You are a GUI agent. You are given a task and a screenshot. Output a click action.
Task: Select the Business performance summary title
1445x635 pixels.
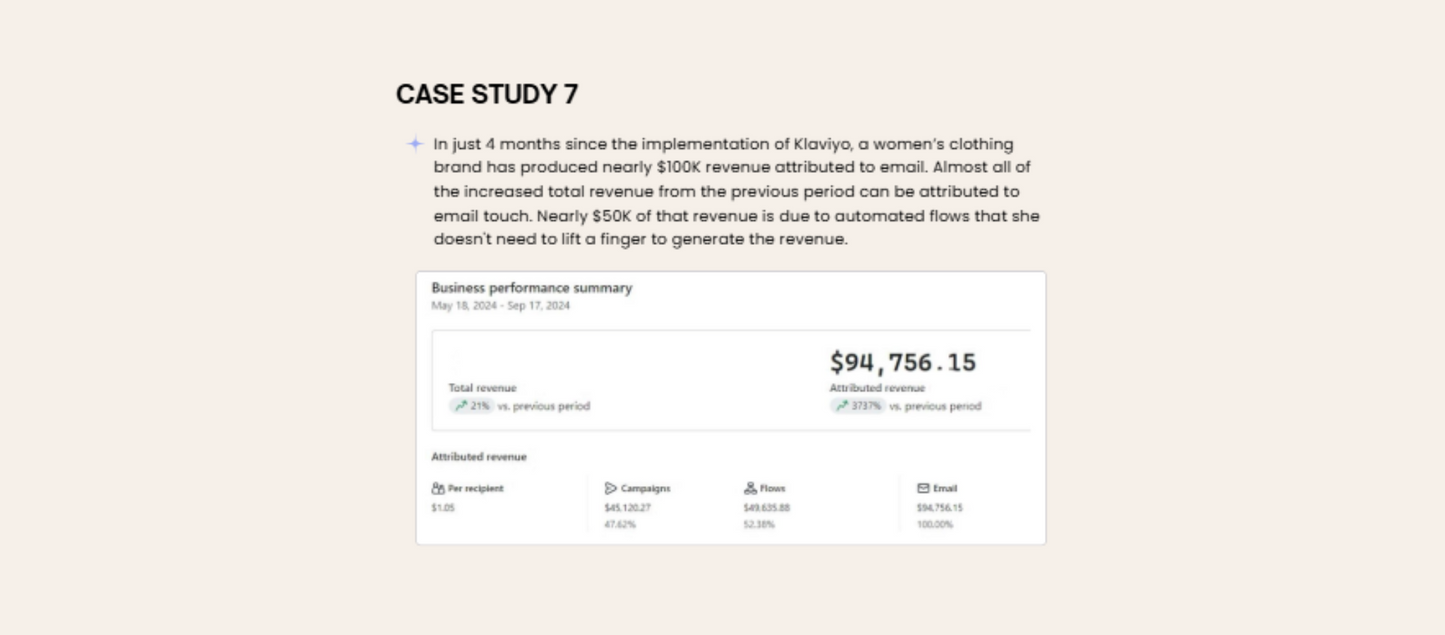click(x=531, y=288)
